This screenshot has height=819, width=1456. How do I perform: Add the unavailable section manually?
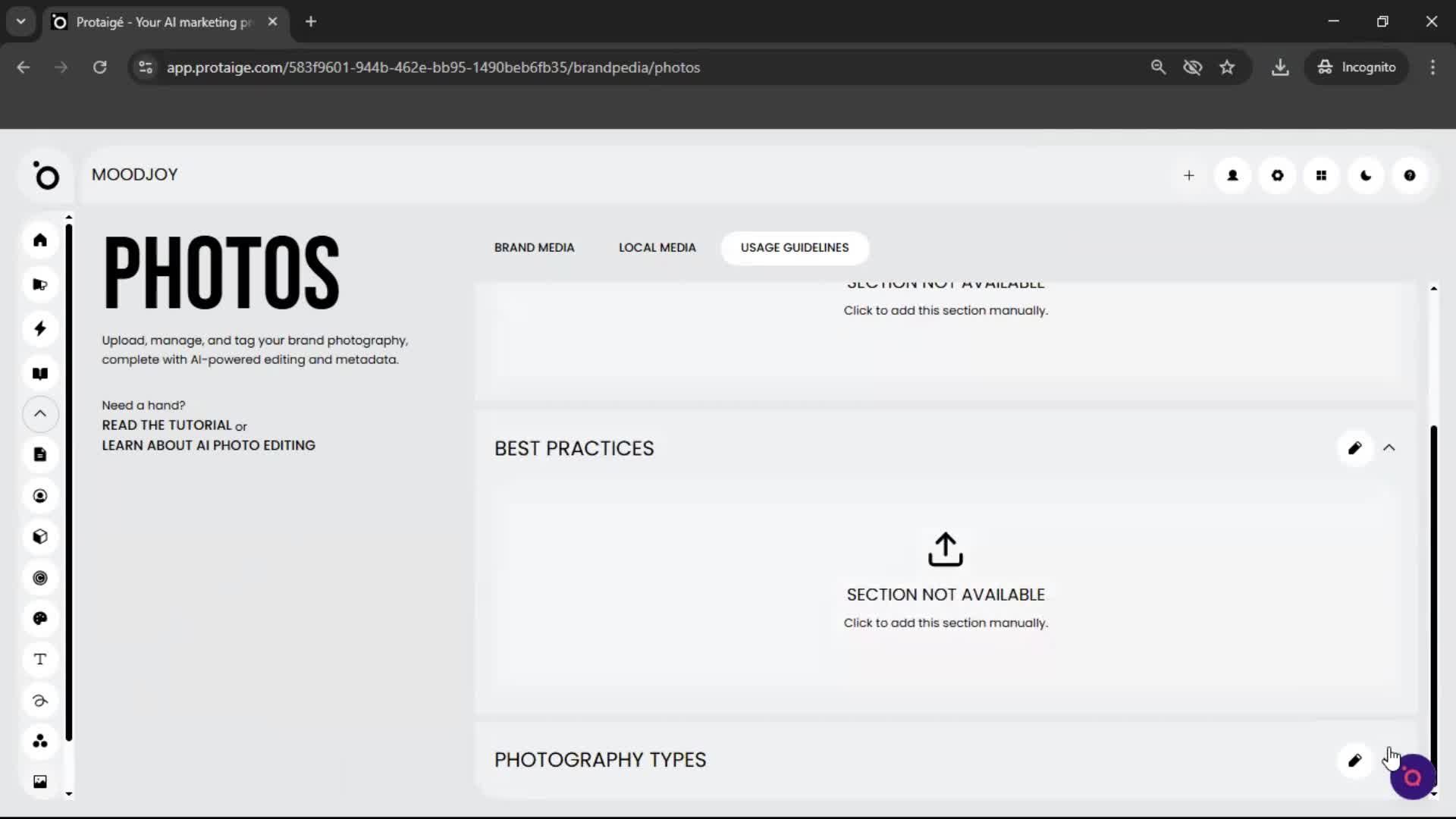coord(945,584)
